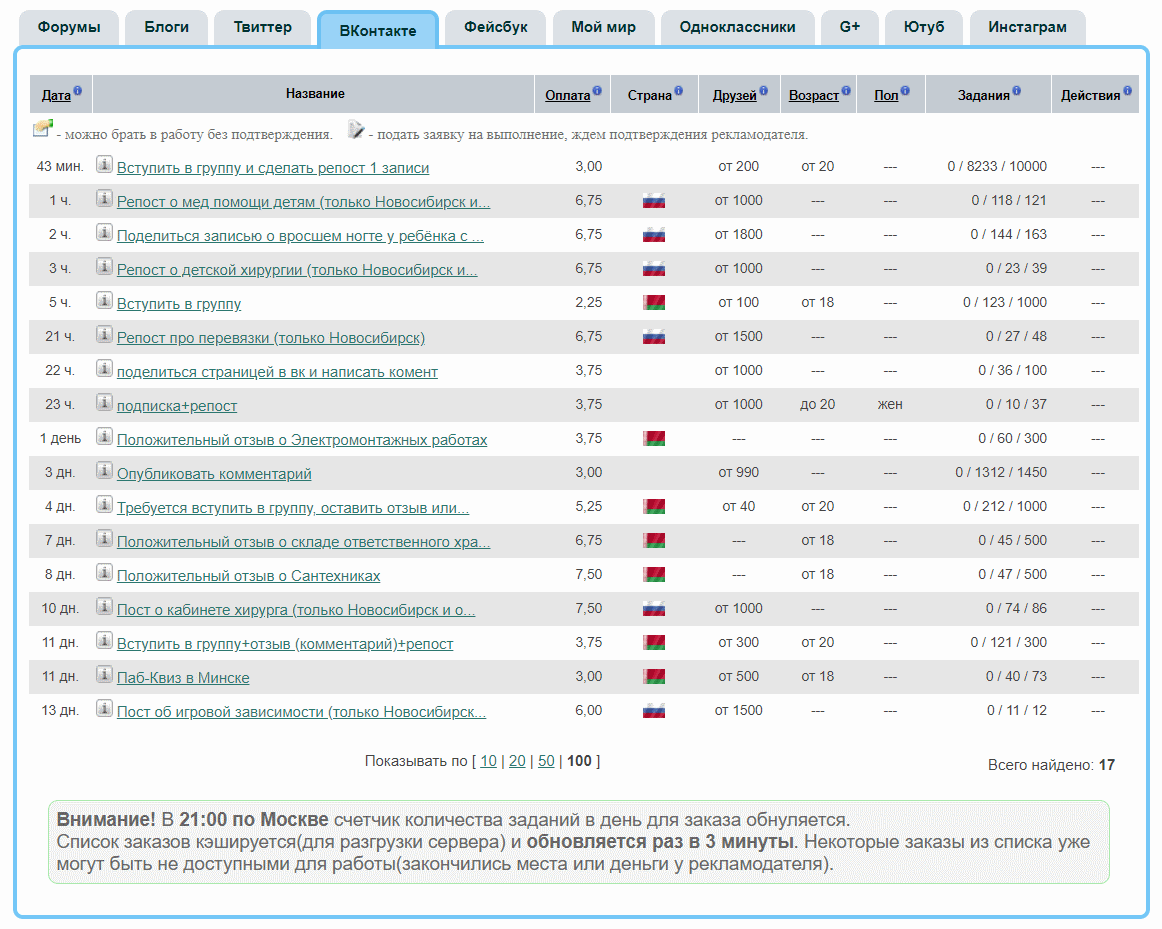The height and width of the screenshot is (929, 1162).
Task: Go to the 'Инстаграм' tab
Action: 1027,27
